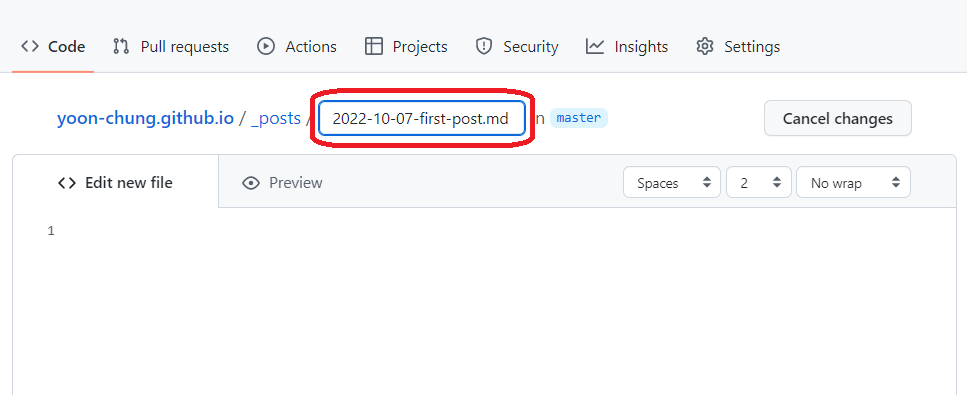
Task: Click the Preview eye icon
Action: click(251, 183)
